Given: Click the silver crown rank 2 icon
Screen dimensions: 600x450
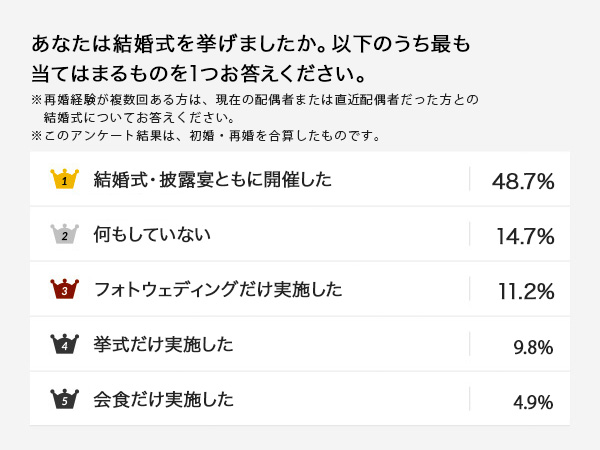Looking at the screenshot, I should click(x=64, y=235).
